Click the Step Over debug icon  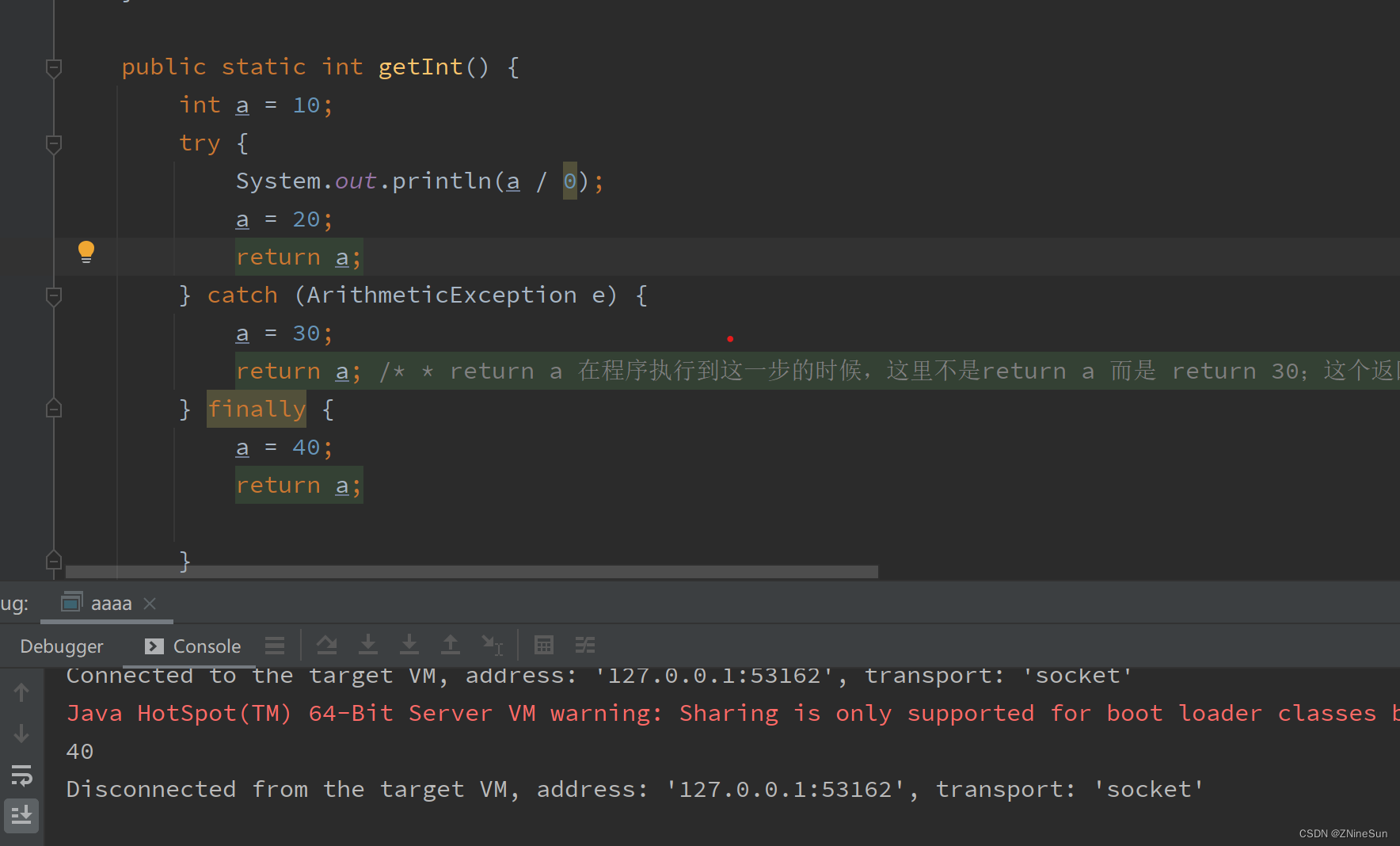(327, 646)
